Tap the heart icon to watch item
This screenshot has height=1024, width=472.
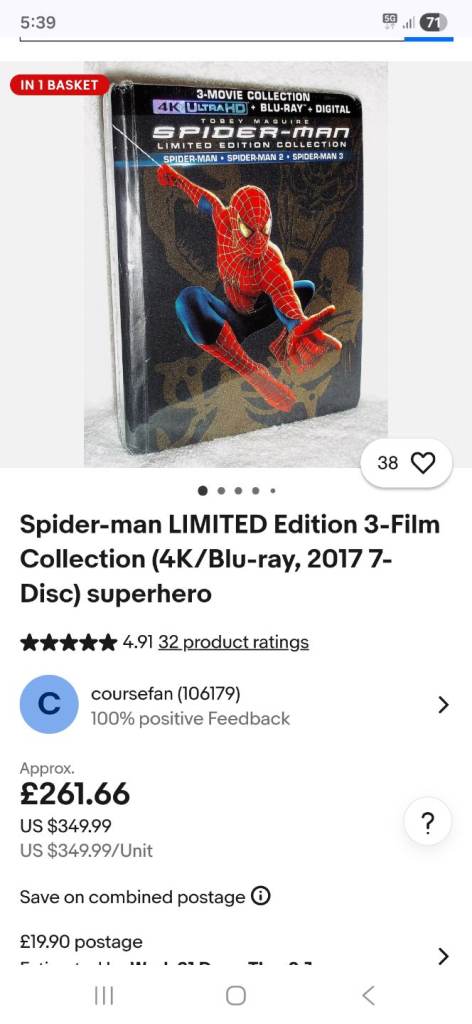pos(423,463)
